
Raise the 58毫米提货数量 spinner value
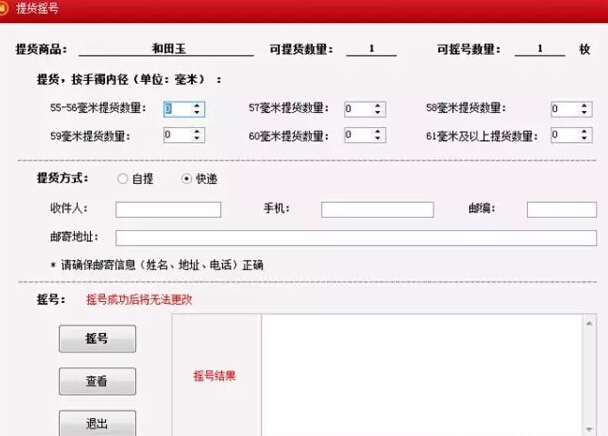(584, 105)
